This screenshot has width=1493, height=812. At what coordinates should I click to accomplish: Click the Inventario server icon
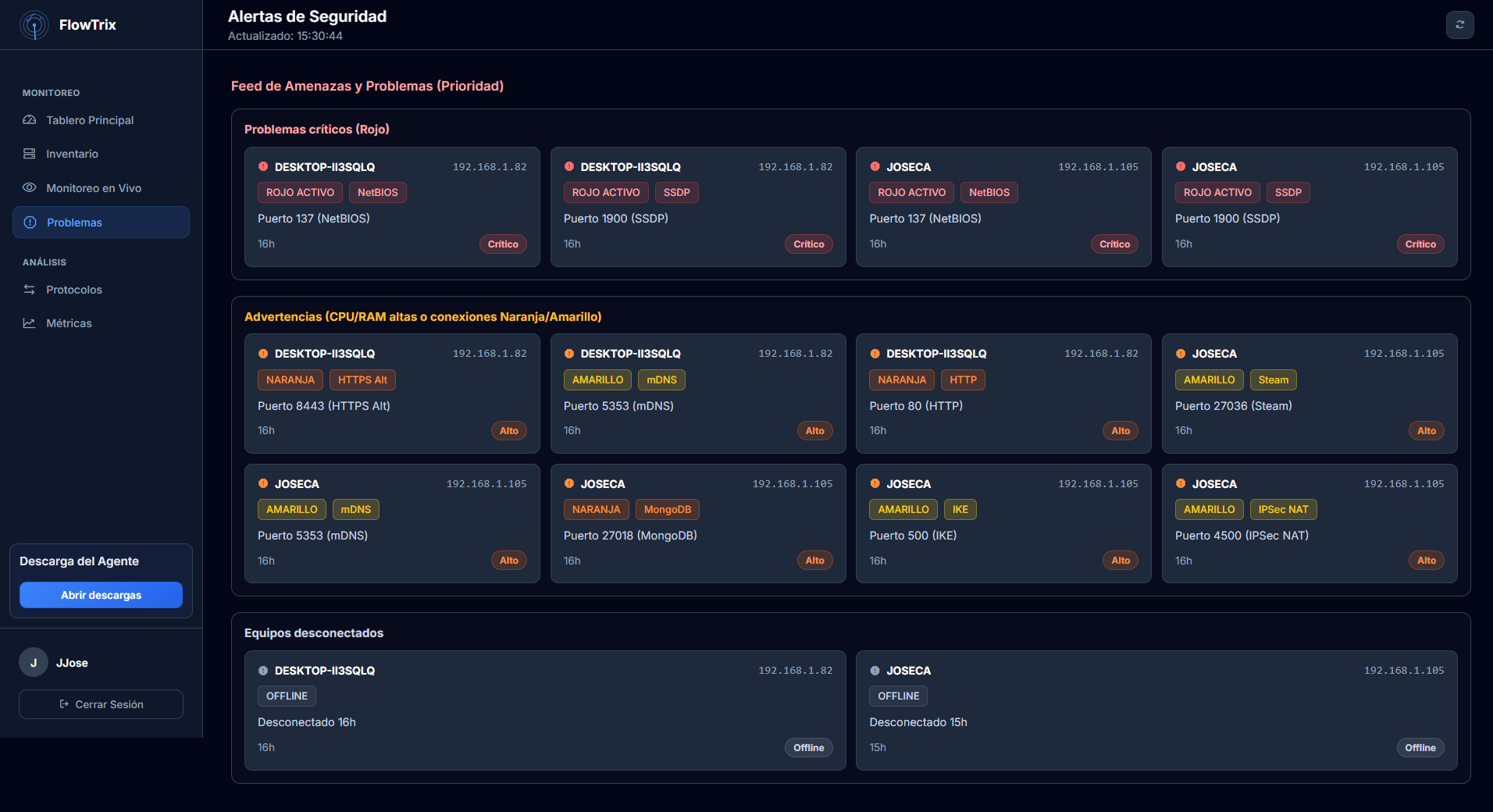[30, 154]
